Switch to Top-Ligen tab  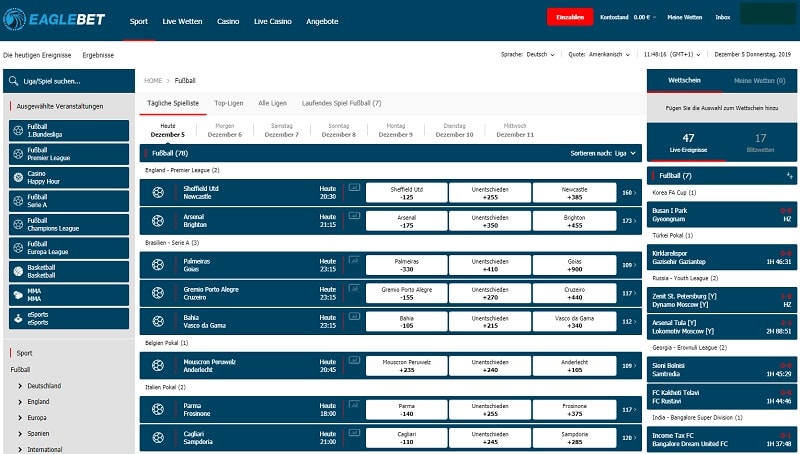click(229, 103)
